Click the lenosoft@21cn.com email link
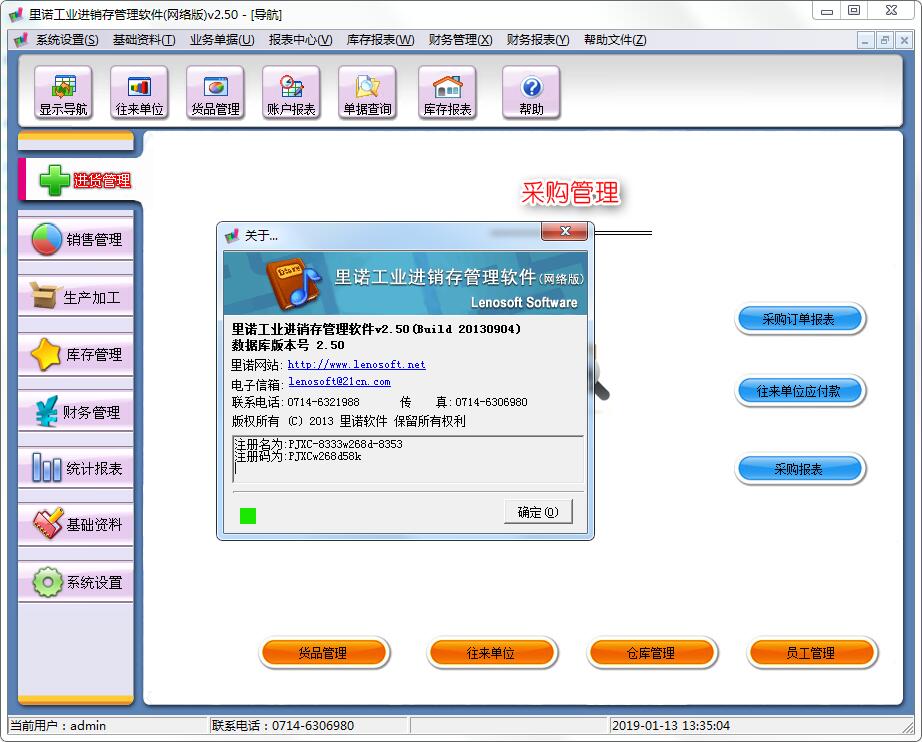The height and width of the screenshot is (742, 922). click(x=339, y=382)
